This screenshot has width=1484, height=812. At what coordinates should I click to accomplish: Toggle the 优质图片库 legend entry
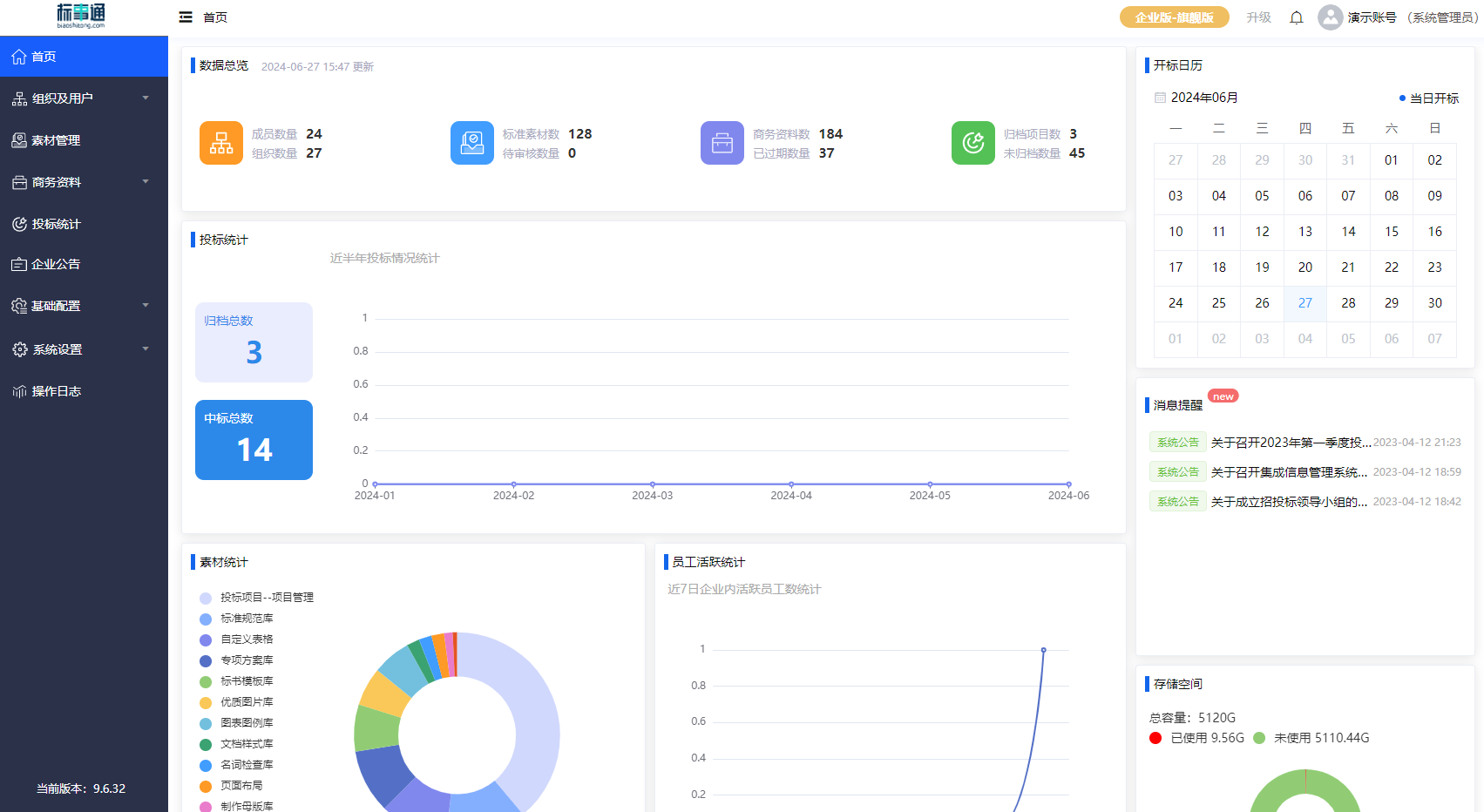pos(236,702)
